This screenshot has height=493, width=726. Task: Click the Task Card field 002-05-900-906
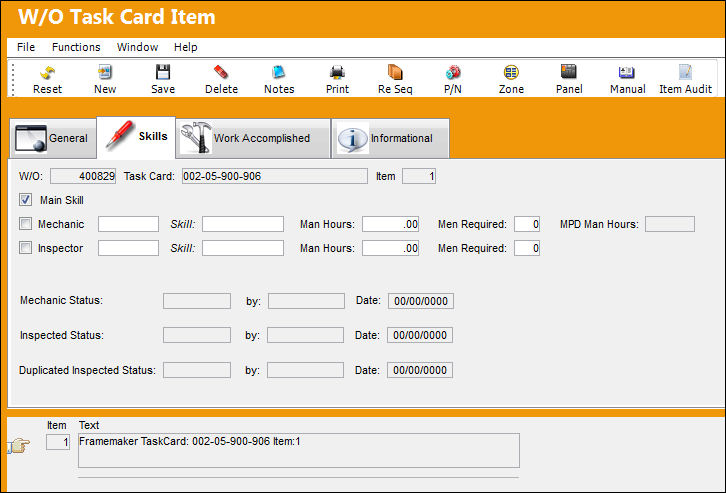(x=275, y=176)
